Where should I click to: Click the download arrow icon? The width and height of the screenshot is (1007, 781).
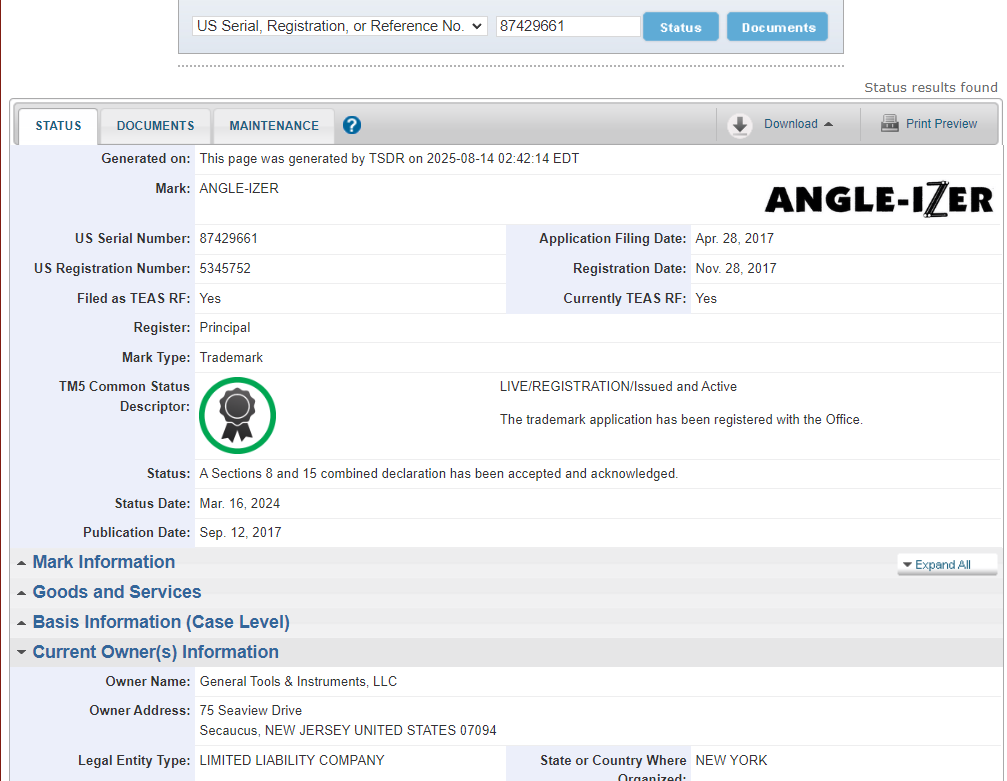click(740, 125)
